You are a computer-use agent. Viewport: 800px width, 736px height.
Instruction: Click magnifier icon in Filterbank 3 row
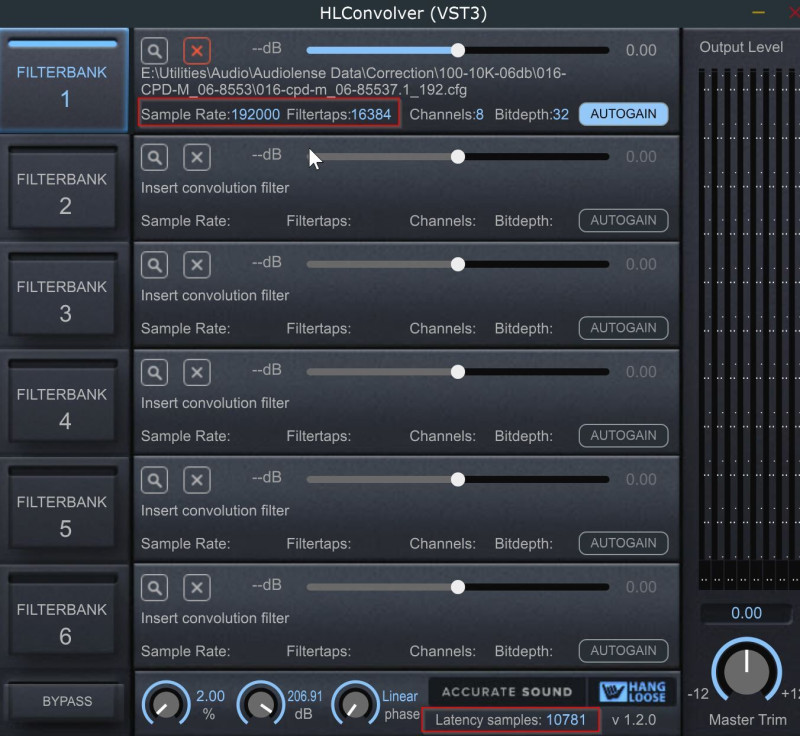(x=155, y=265)
